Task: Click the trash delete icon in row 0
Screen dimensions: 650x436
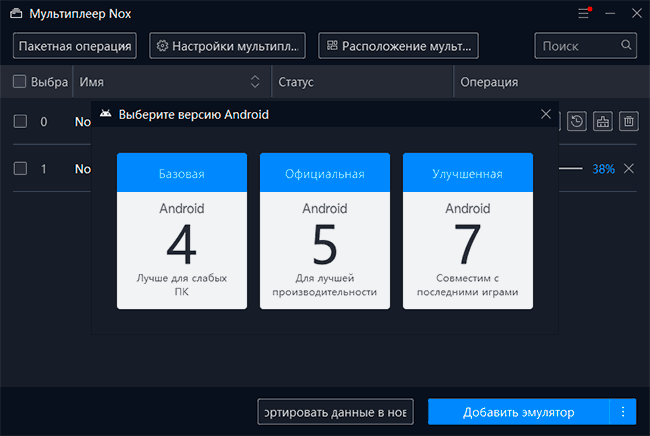Action: pyautogui.click(x=629, y=121)
